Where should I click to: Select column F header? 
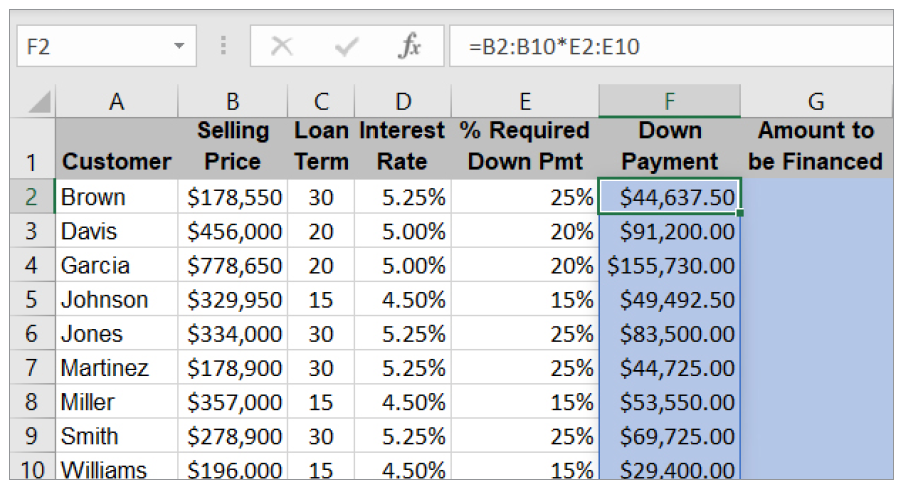669,101
